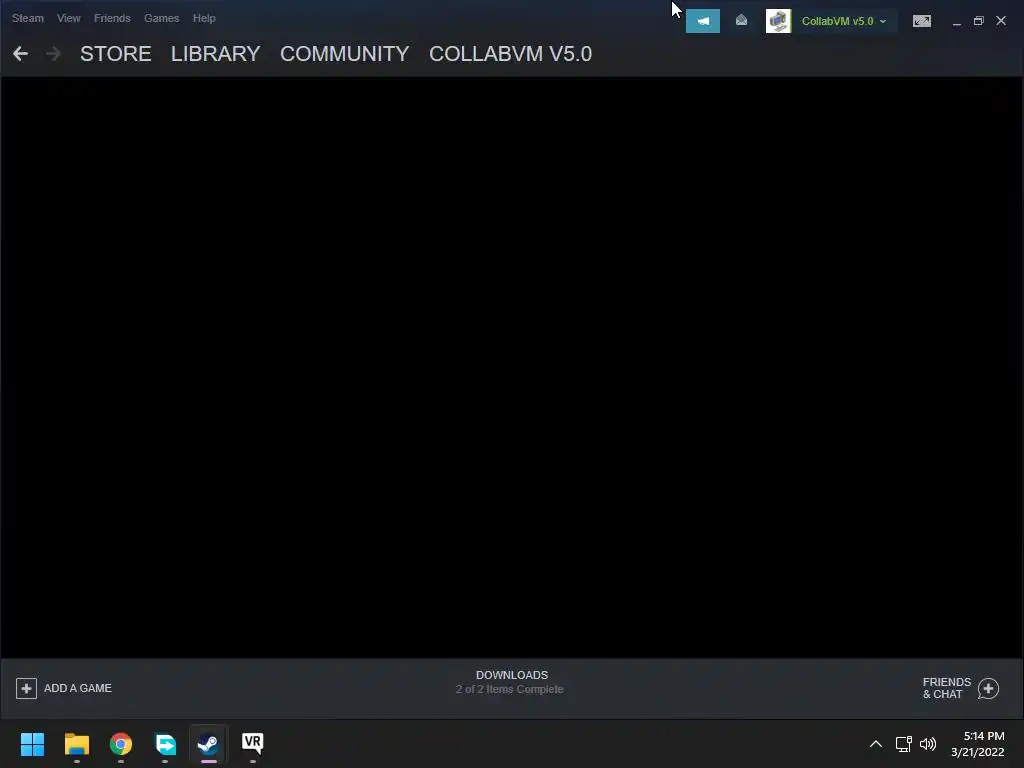Go forward with the right arrow
Viewport: 1024px width, 768px height.
tap(53, 54)
